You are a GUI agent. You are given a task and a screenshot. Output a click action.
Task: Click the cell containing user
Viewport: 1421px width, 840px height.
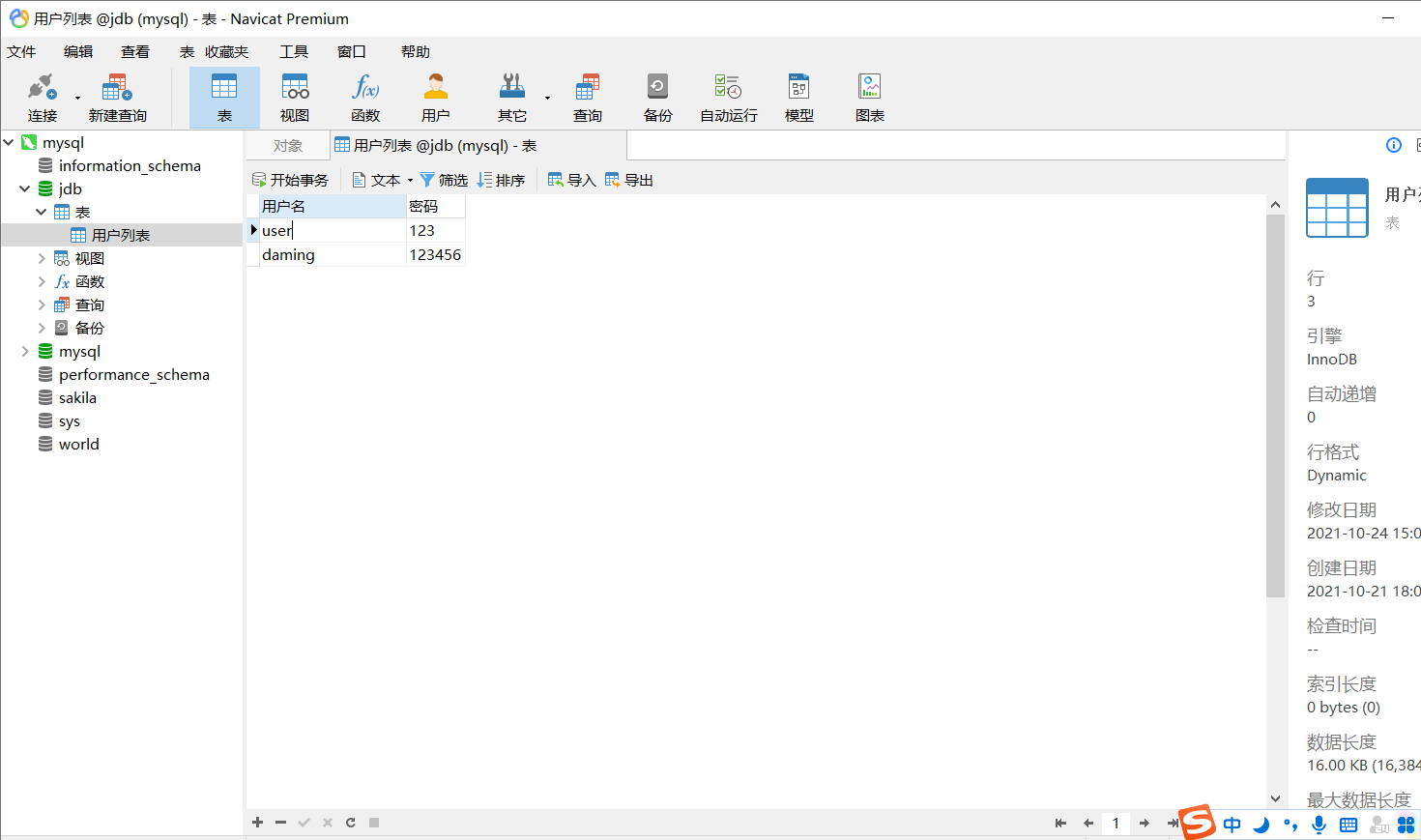click(x=333, y=230)
